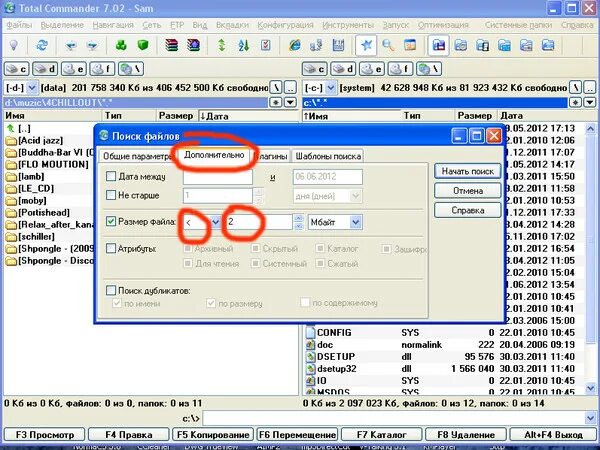
Task: Open the command line history dropdown
Action: 590,418
